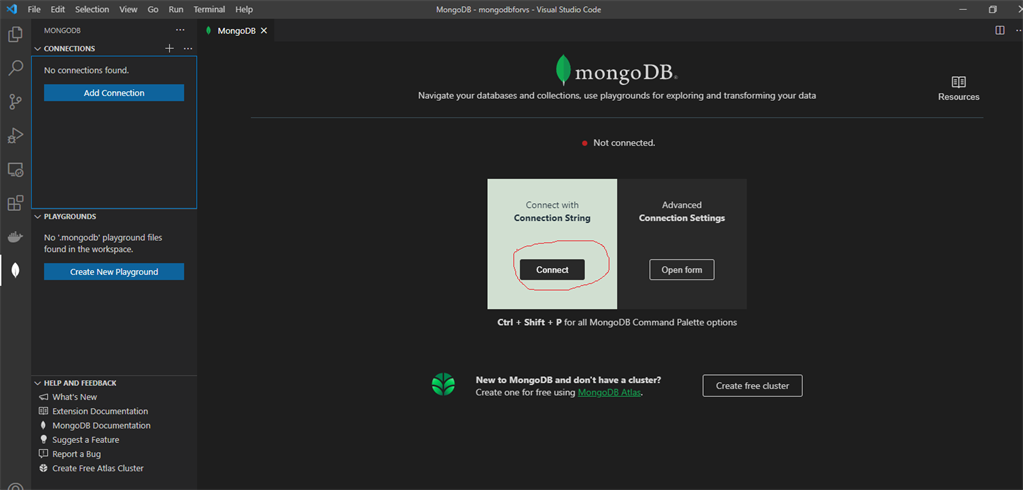Open the MongoDB Atlas link
This screenshot has width=1023, height=490.
(609, 393)
